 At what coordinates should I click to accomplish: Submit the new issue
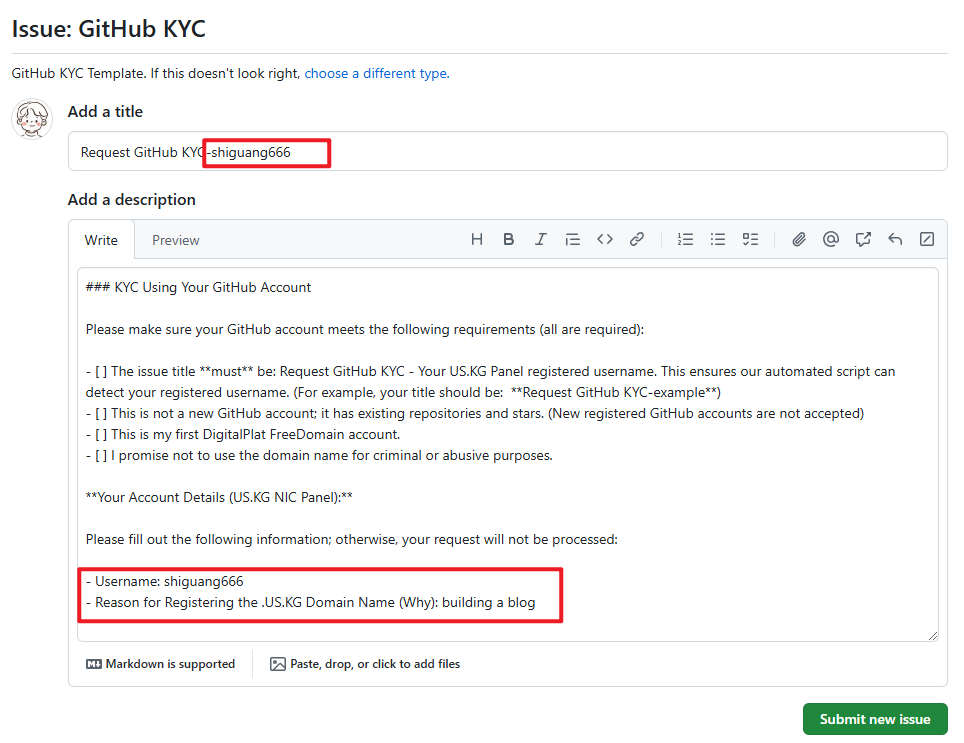pos(875,719)
